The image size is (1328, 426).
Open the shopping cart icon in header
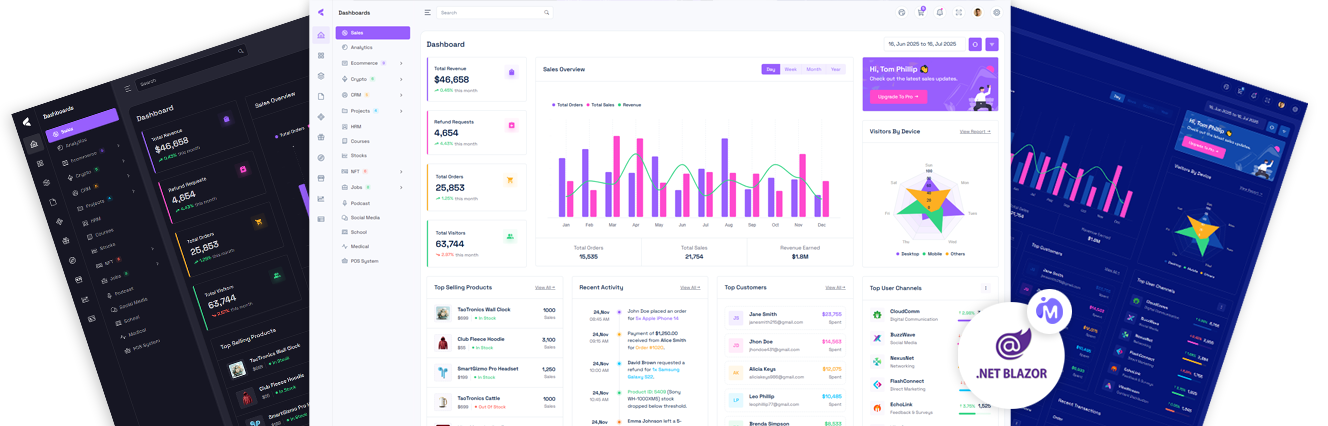click(920, 12)
